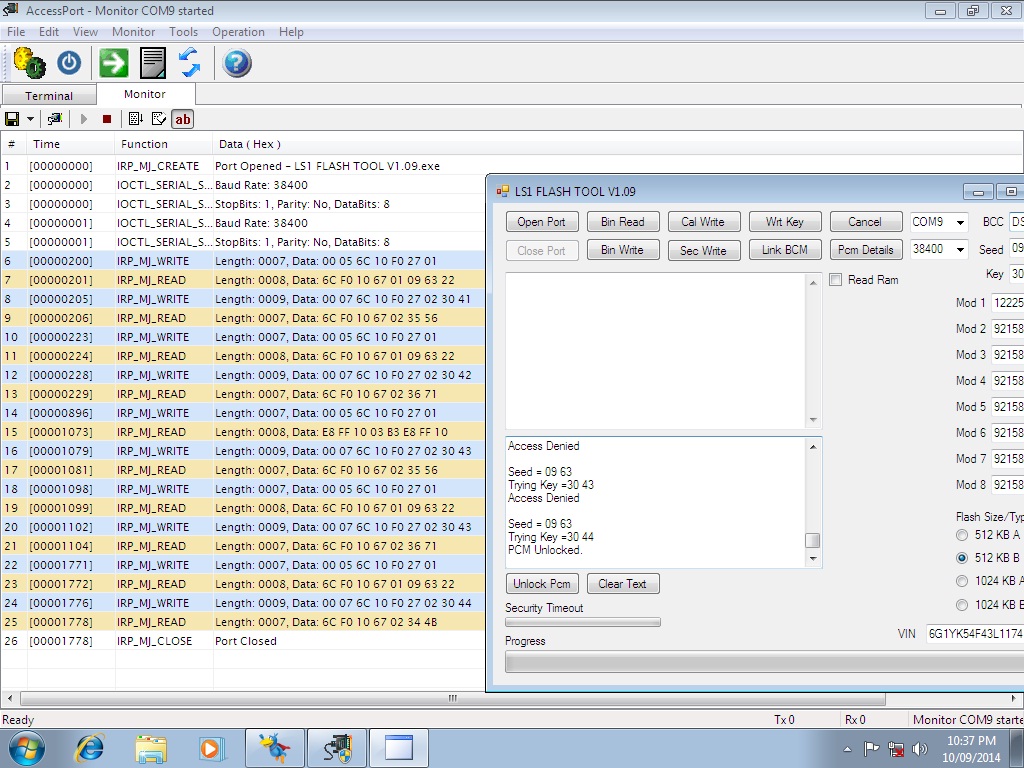Click the blue power icon in toolbar

69,63
